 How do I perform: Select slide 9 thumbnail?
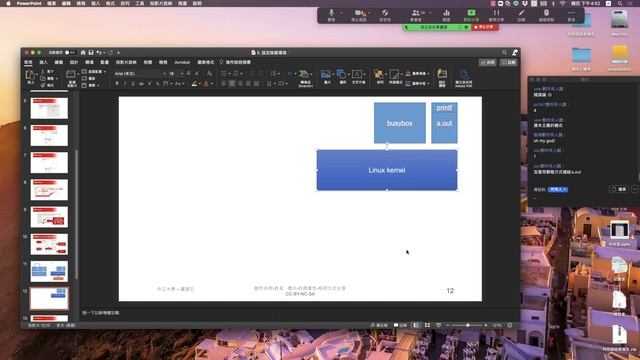pos(49,217)
